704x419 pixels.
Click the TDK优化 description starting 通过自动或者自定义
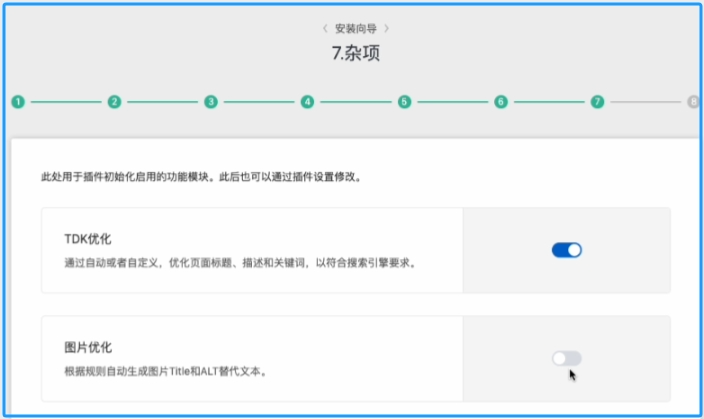click(241, 263)
